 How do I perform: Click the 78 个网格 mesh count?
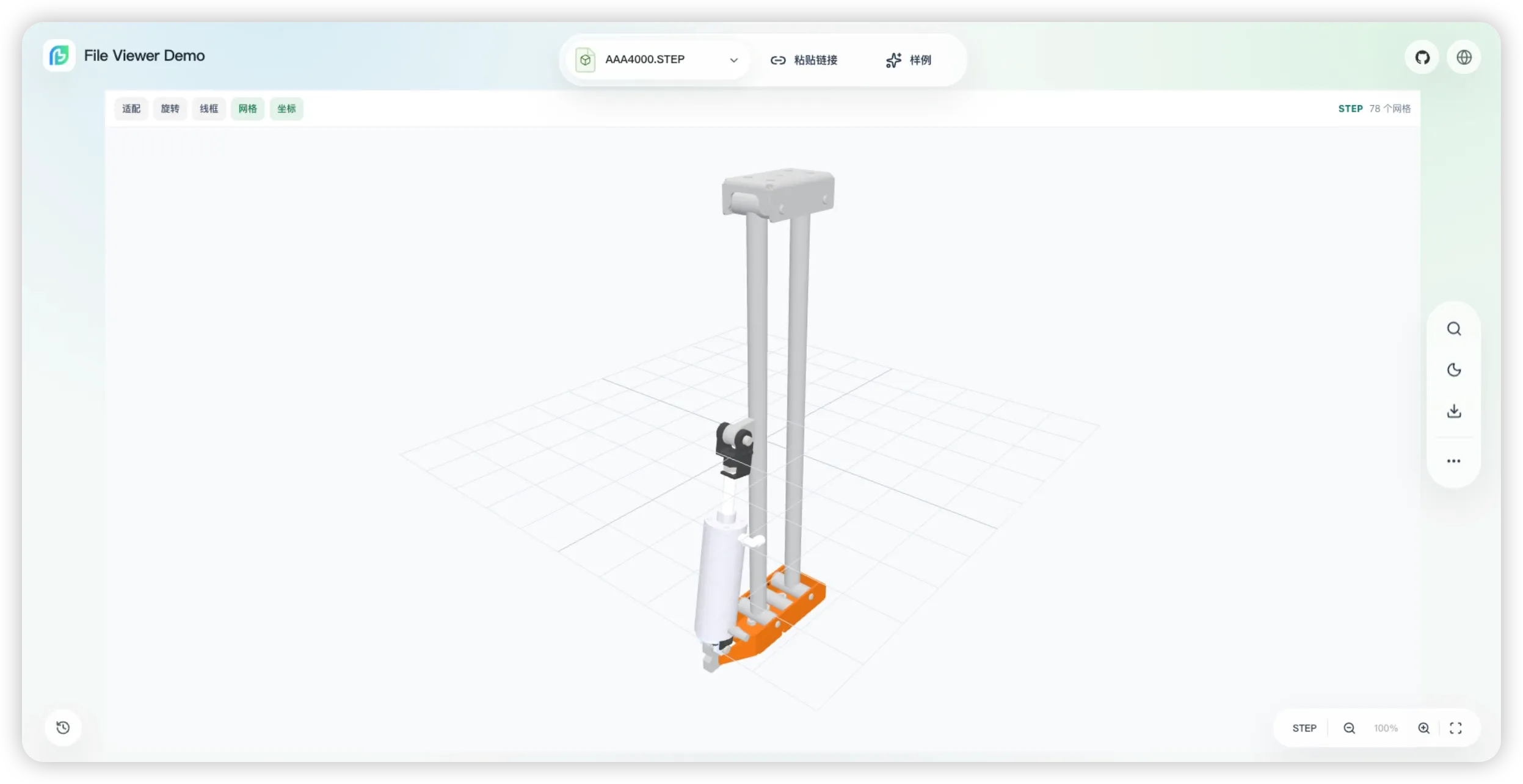click(1390, 109)
